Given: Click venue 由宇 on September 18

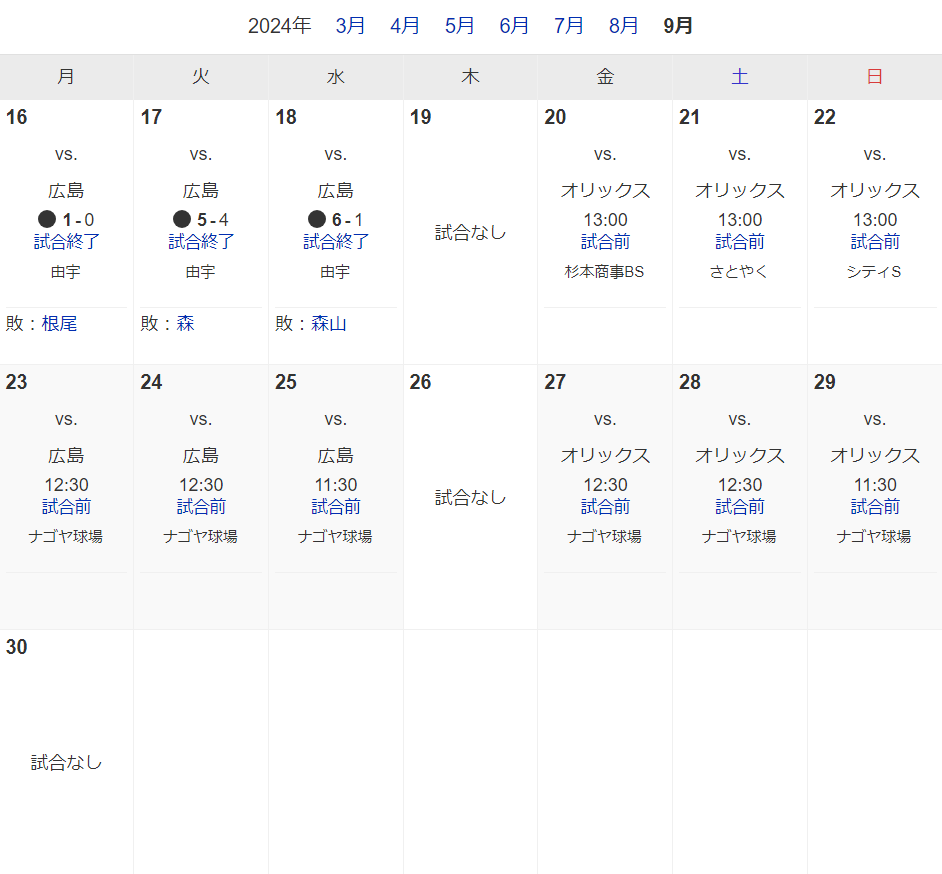Looking at the screenshot, I should pos(335,272).
